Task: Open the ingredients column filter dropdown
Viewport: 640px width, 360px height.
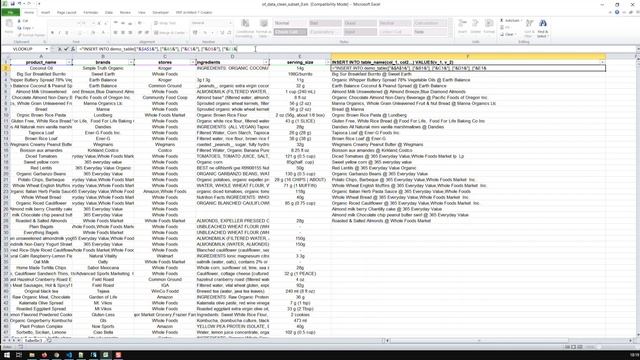Action: click(266, 62)
